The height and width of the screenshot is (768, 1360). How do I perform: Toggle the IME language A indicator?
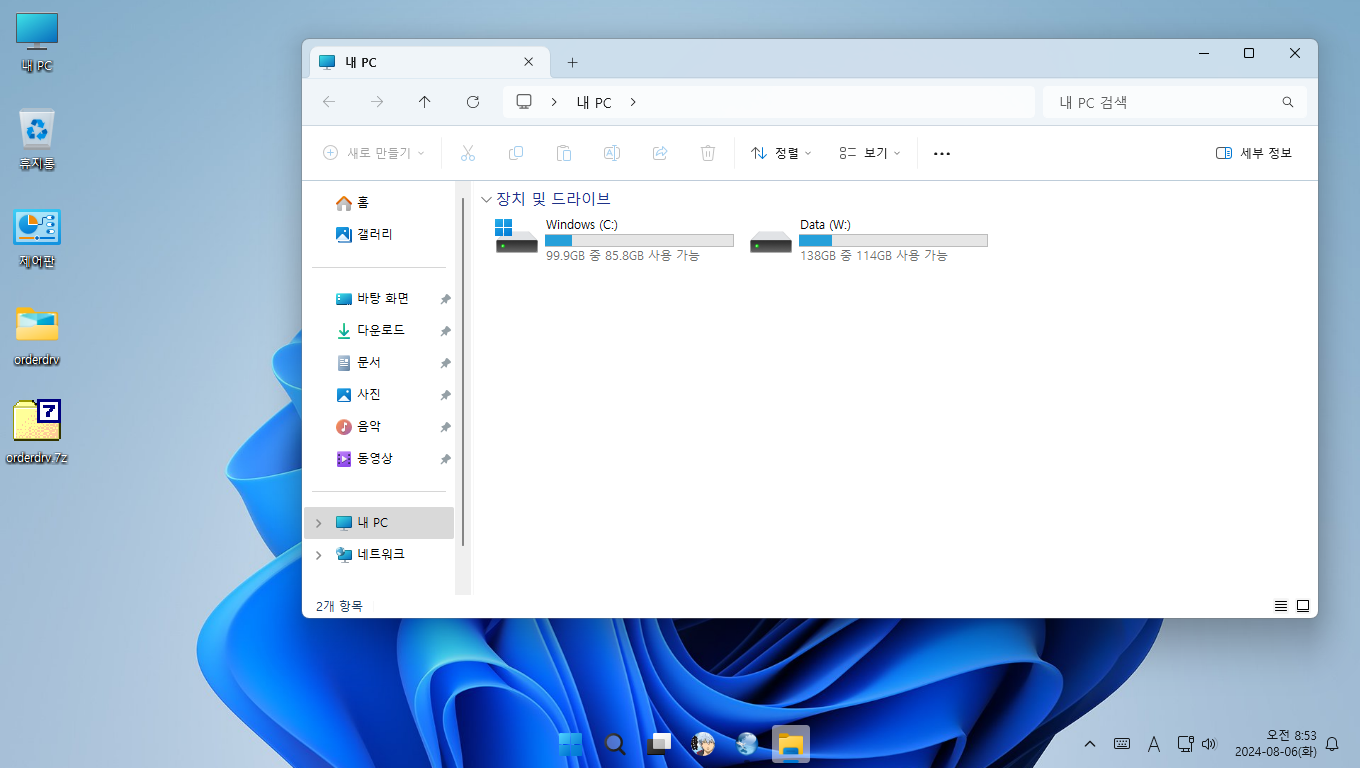click(x=1153, y=744)
